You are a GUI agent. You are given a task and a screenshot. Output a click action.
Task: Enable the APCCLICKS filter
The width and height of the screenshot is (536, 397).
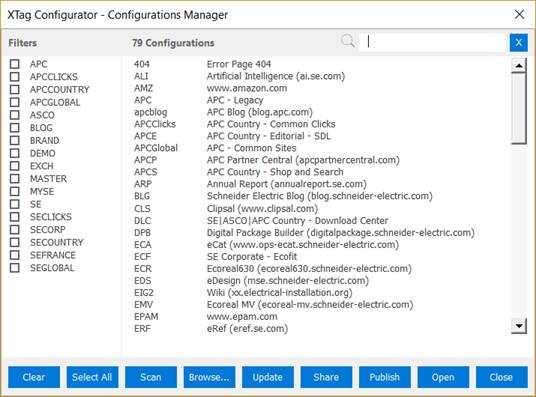coord(15,77)
